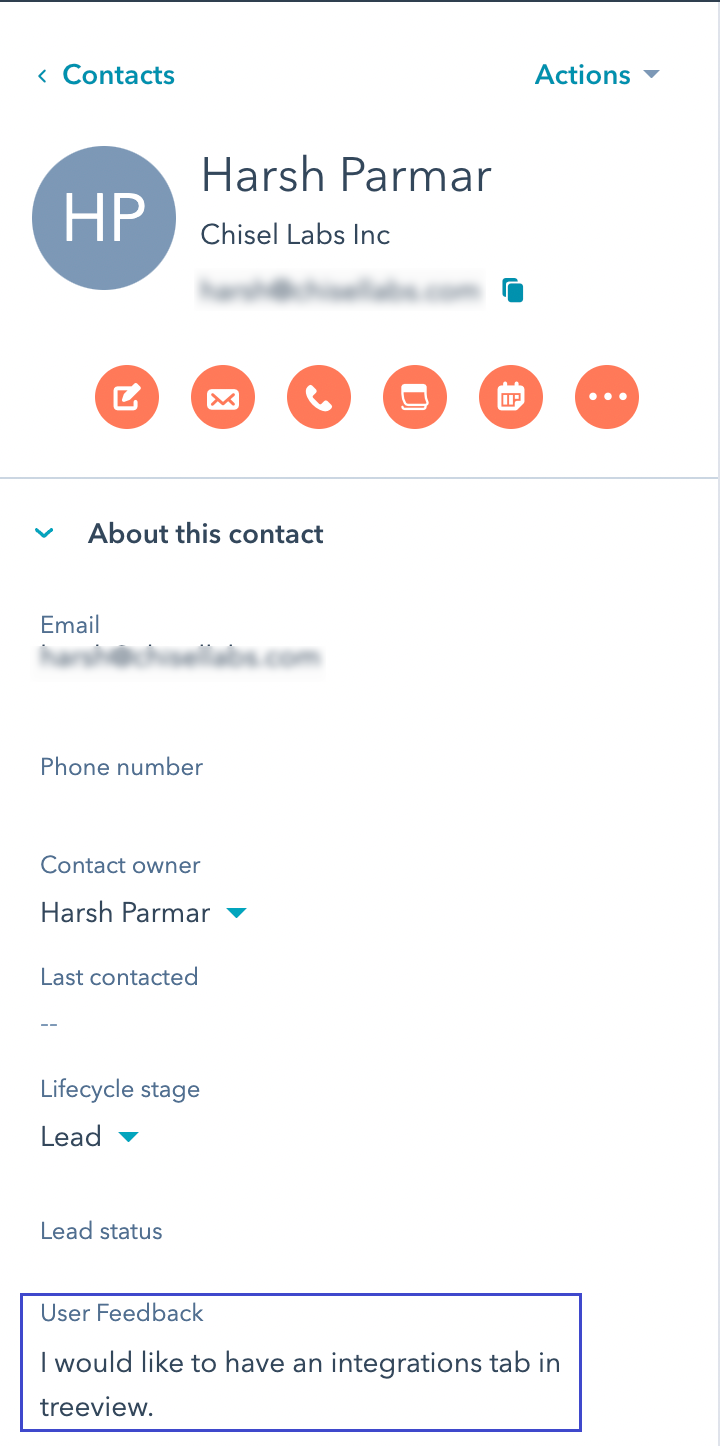Open the log activity icon
Screen dimensions: 720x1446
point(414,397)
